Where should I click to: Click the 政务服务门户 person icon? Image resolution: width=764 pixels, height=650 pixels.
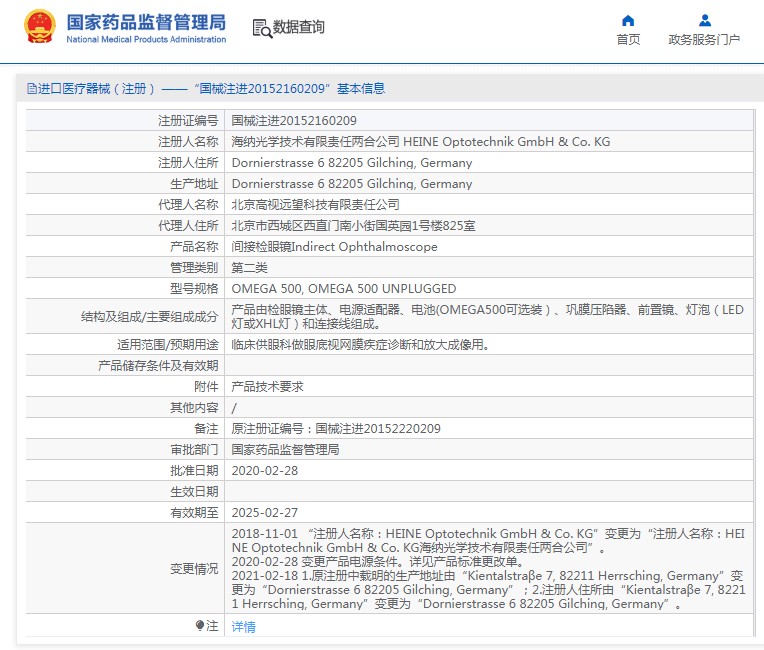tap(704, 20)
